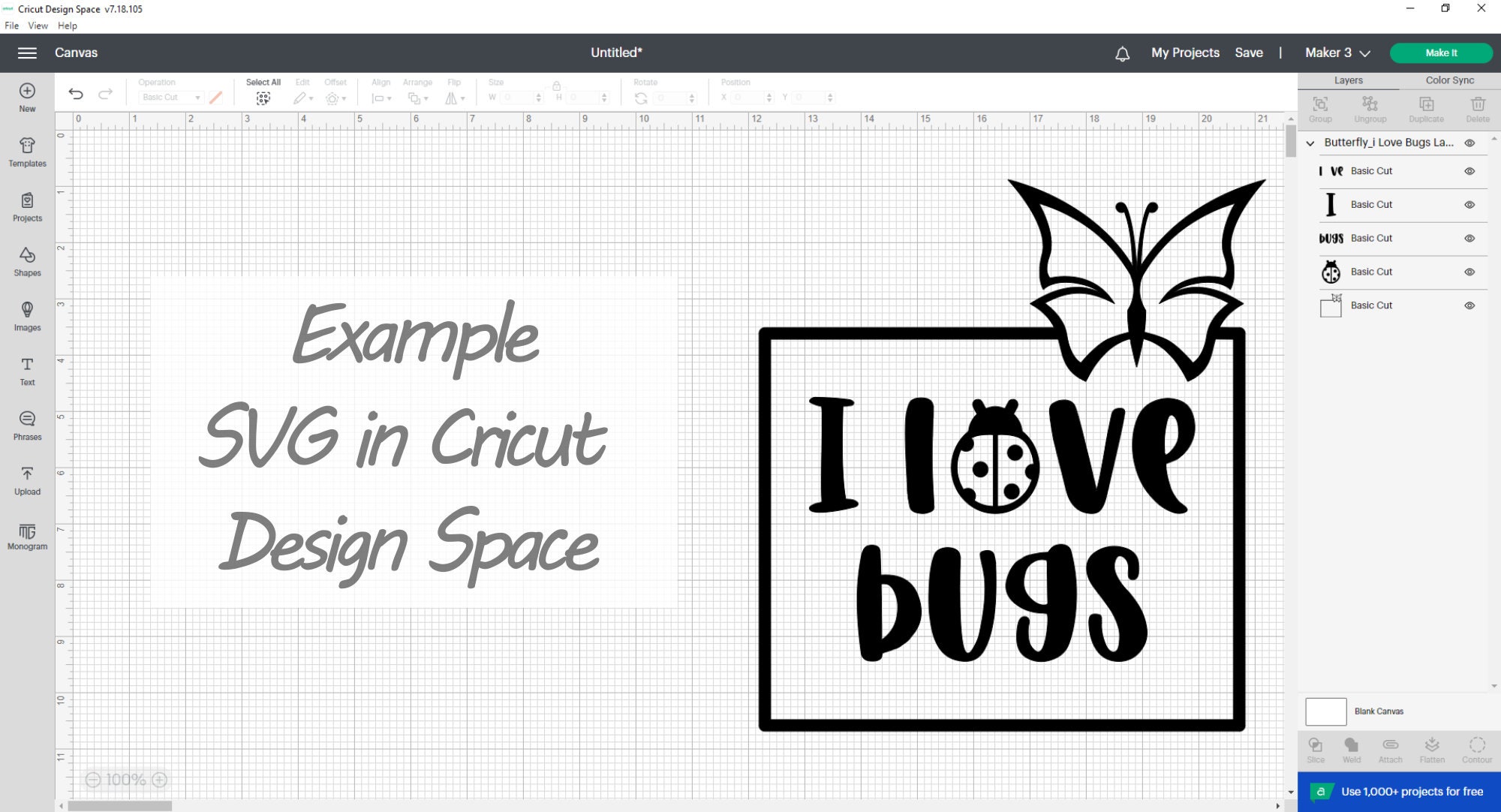The image size is (1501, 812).
Task: Switch to the Layers tab
Action: click(x=1348, y=80)
